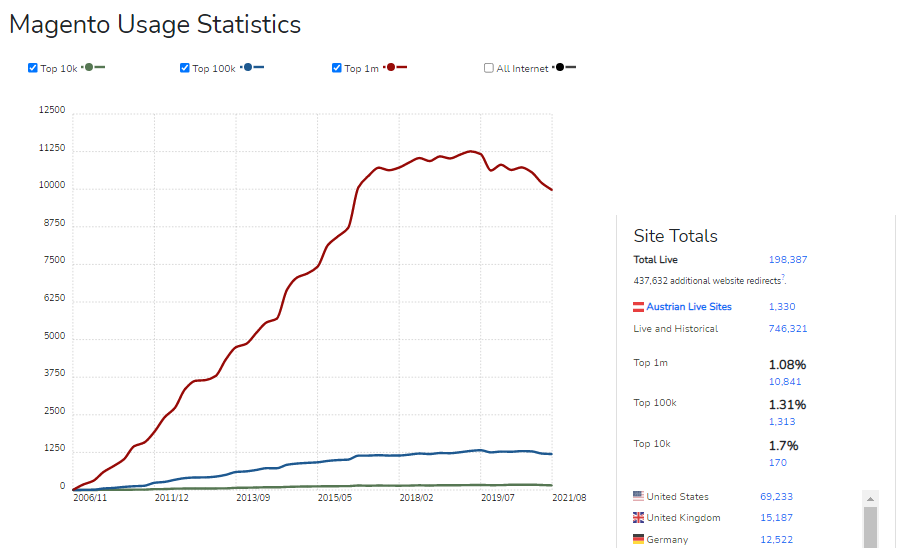This screenshot has height=548, width=905.
Task: Open Top 100k count 1,313
Action: click(782, 422)
